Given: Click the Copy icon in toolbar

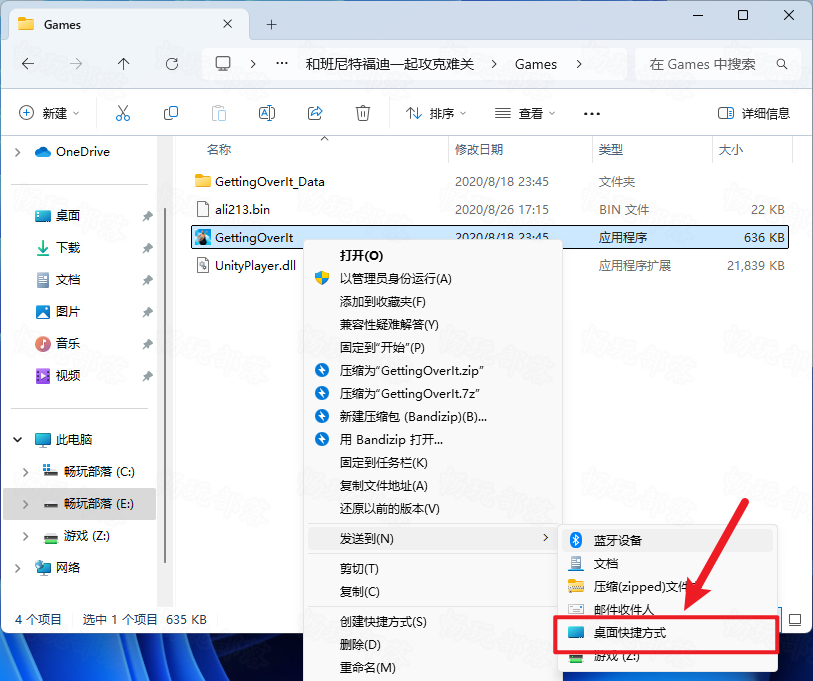Looking at the screenshot, I should tap(171, 113).
